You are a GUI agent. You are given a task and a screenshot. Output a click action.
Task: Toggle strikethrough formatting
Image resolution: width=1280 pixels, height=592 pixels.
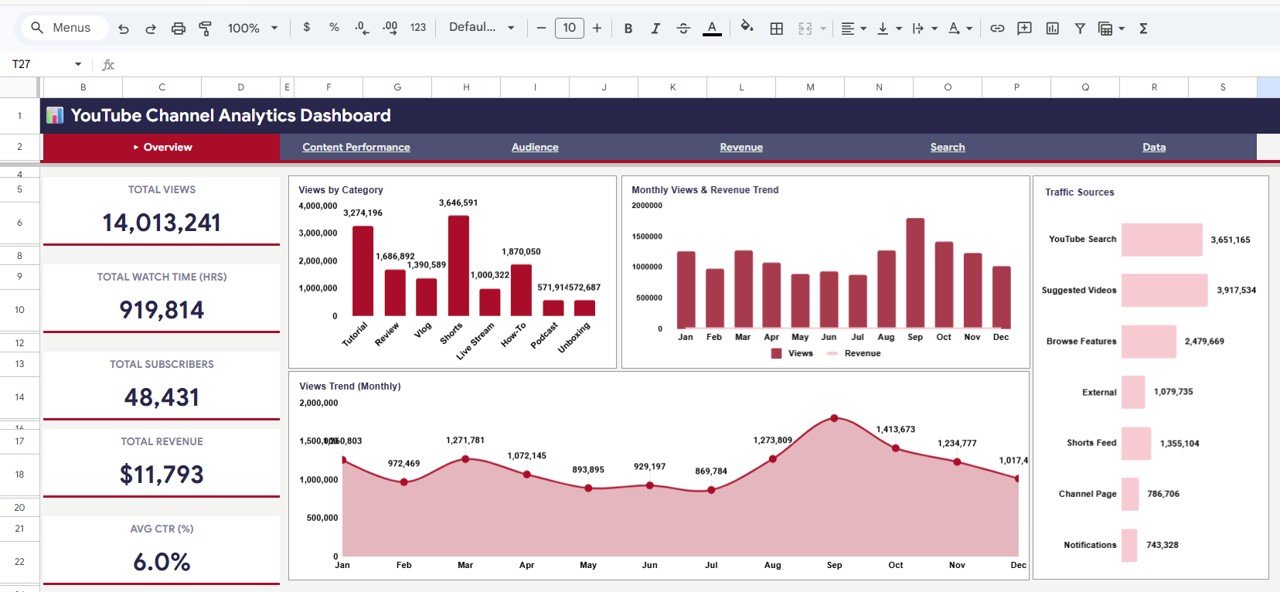pos(684,28)
